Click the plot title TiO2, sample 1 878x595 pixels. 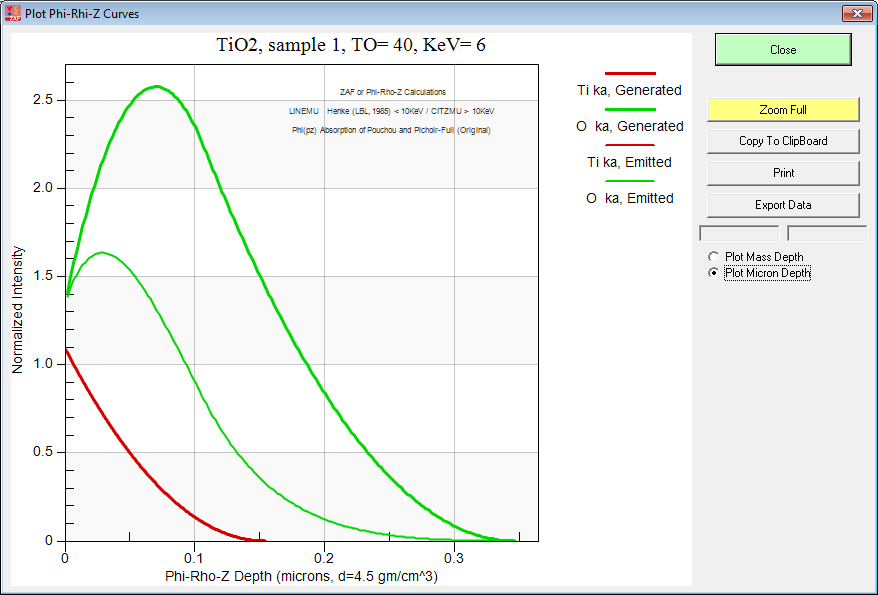[x=351, y=45]
